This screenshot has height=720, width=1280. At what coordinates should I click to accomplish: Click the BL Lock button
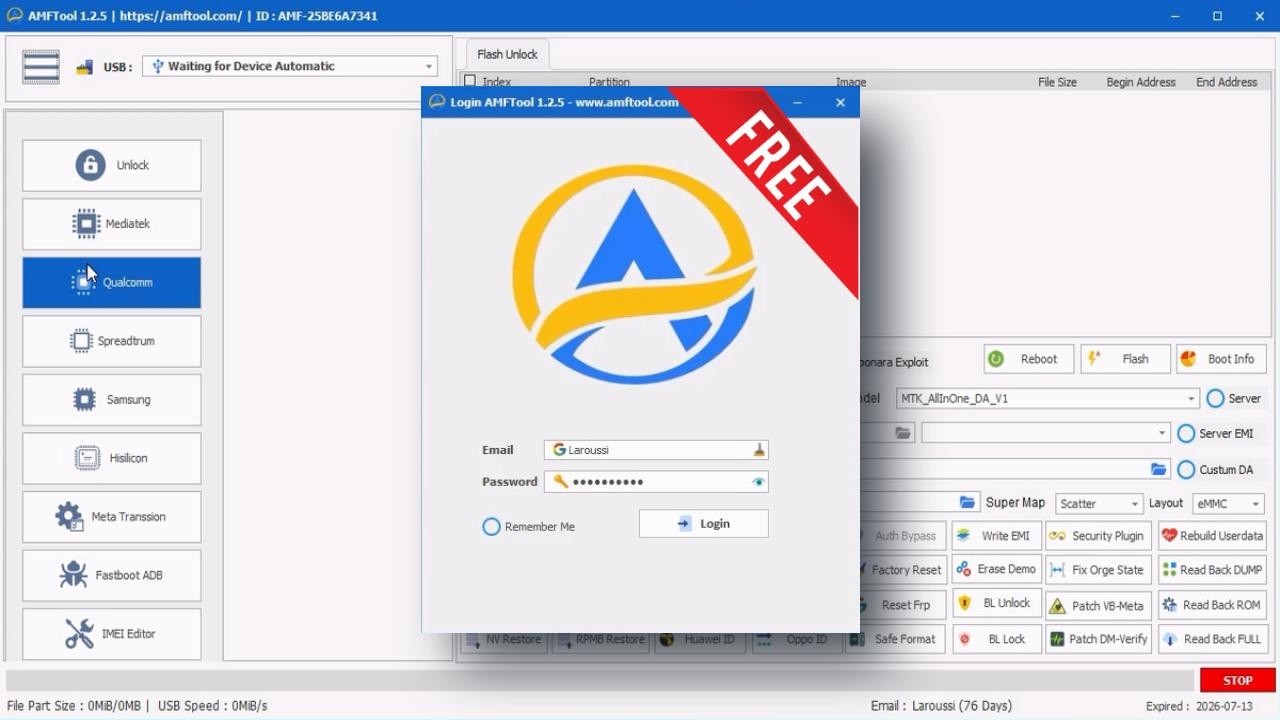(x=997, y=639)
